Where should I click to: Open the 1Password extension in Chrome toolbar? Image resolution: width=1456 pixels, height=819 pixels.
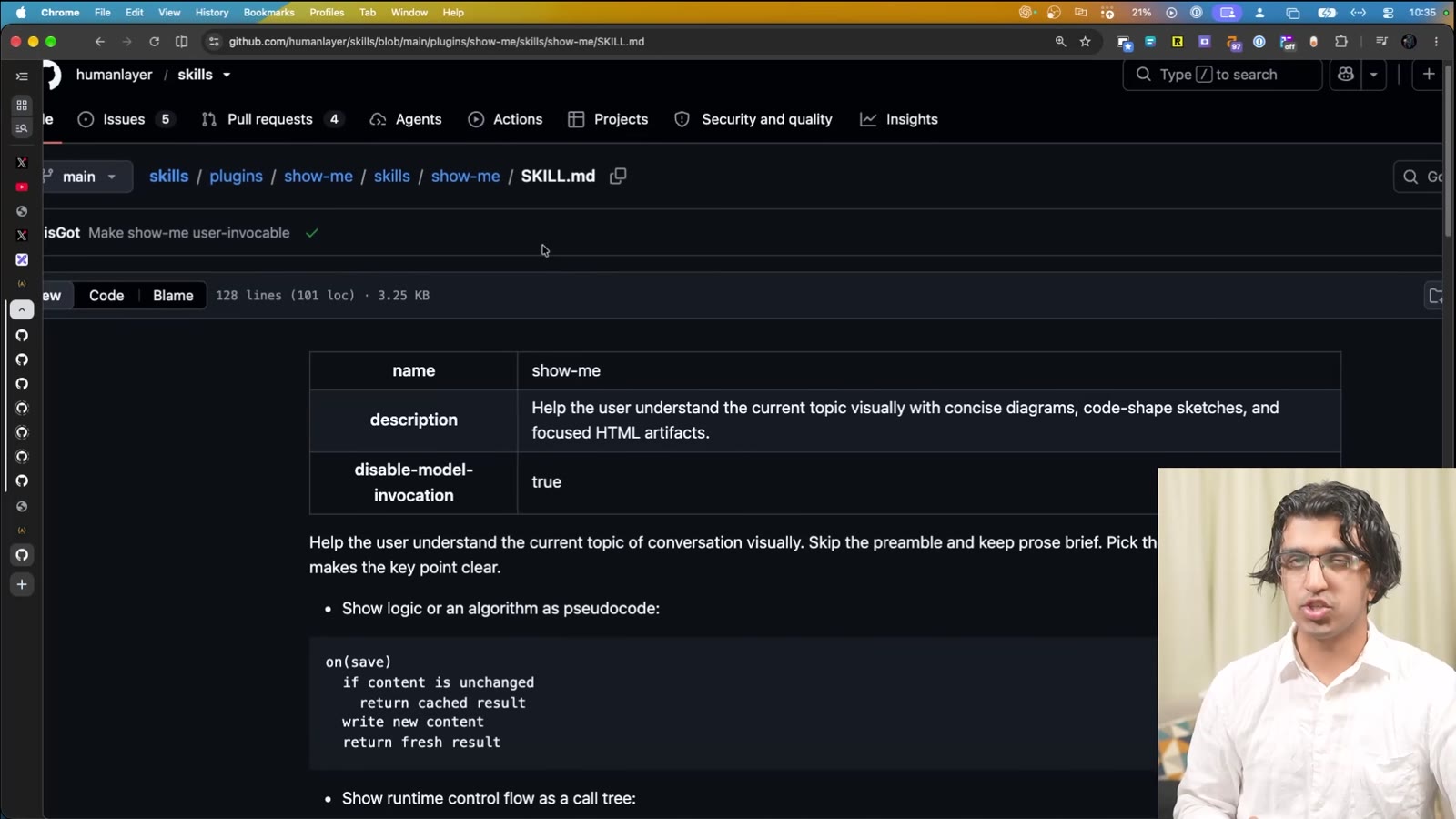point(1259,42)
